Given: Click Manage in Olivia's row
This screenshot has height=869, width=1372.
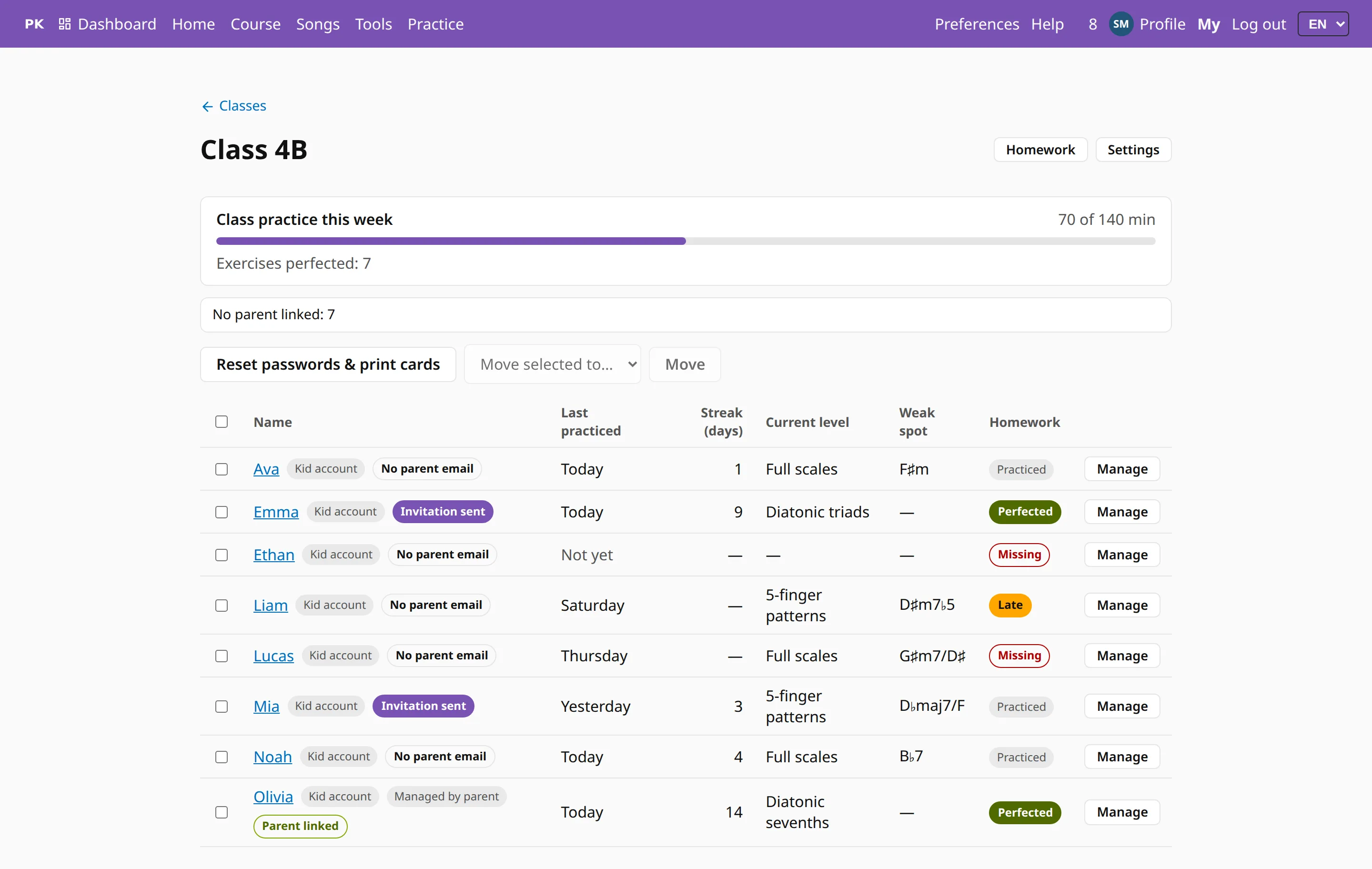Looking at the screenshot, I should pyautogui.click(x=1122, y=812).
